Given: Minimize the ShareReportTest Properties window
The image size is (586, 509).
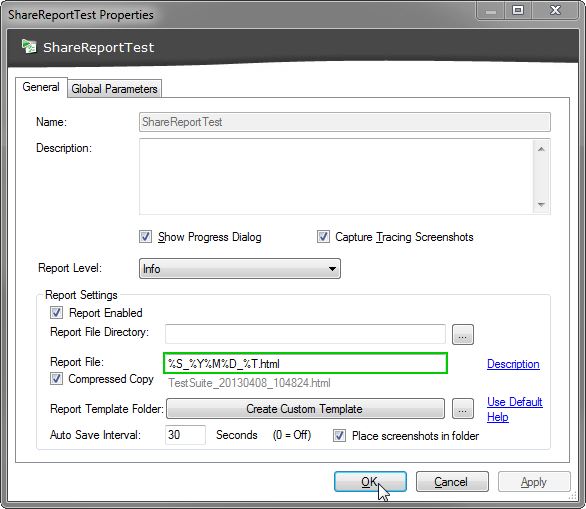Looking at the screenshot, I should point(491,10).
